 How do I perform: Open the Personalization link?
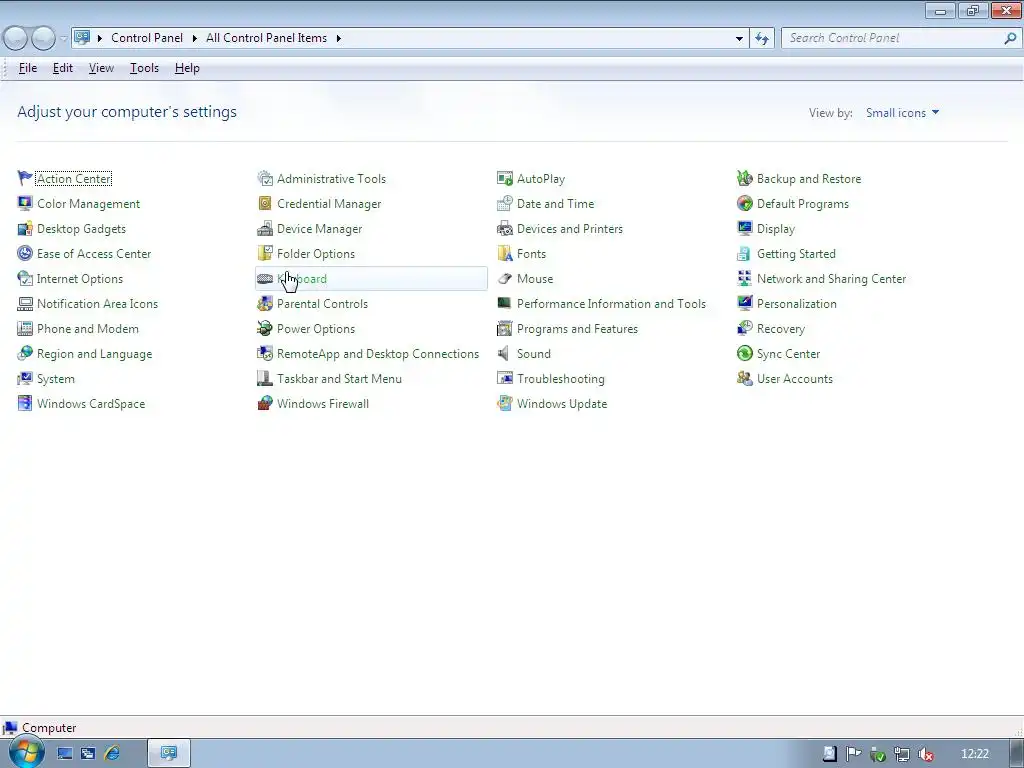[x=796, y=304]
